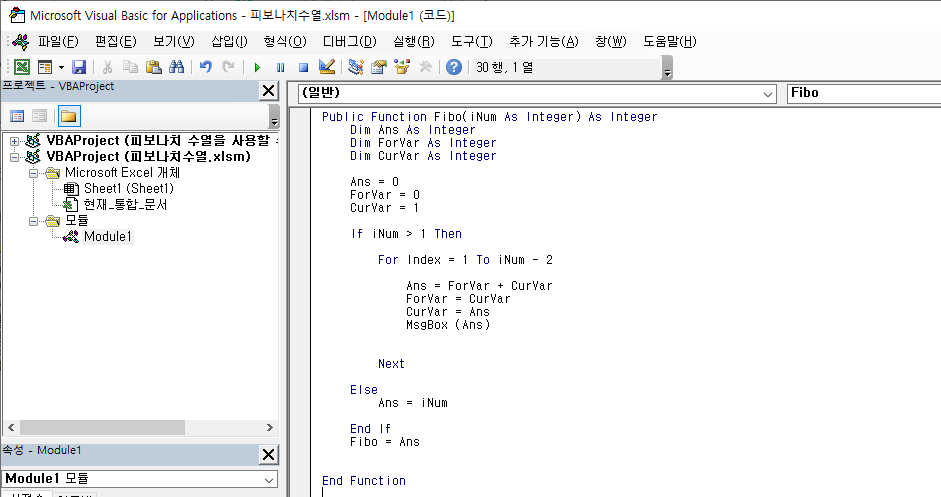Click the VBA icon beside 파일 menu
This screenshot has width=941, height=497.
pos(21,41)
